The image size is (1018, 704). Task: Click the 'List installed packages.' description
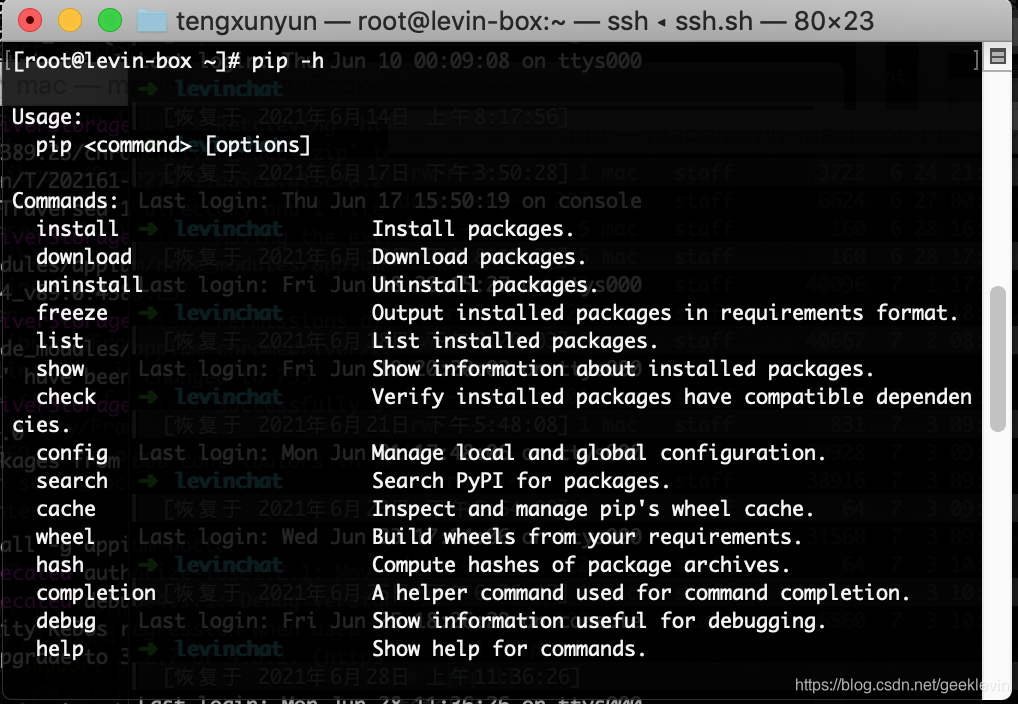point(514,341)
